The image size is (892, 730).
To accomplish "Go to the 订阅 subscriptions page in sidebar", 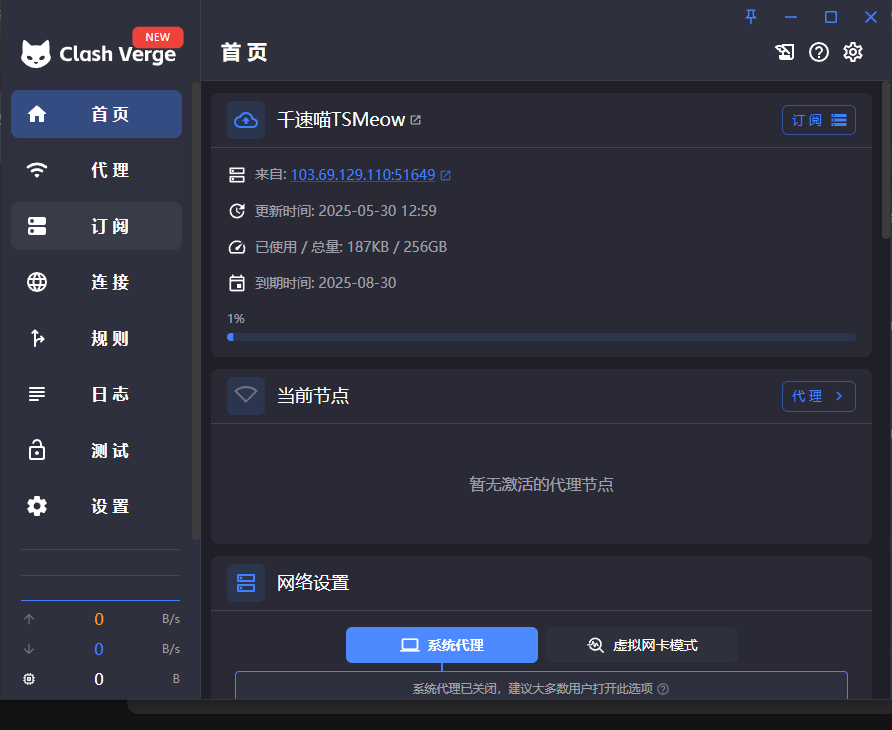I will pyautogui.click(x=96, y=226).
